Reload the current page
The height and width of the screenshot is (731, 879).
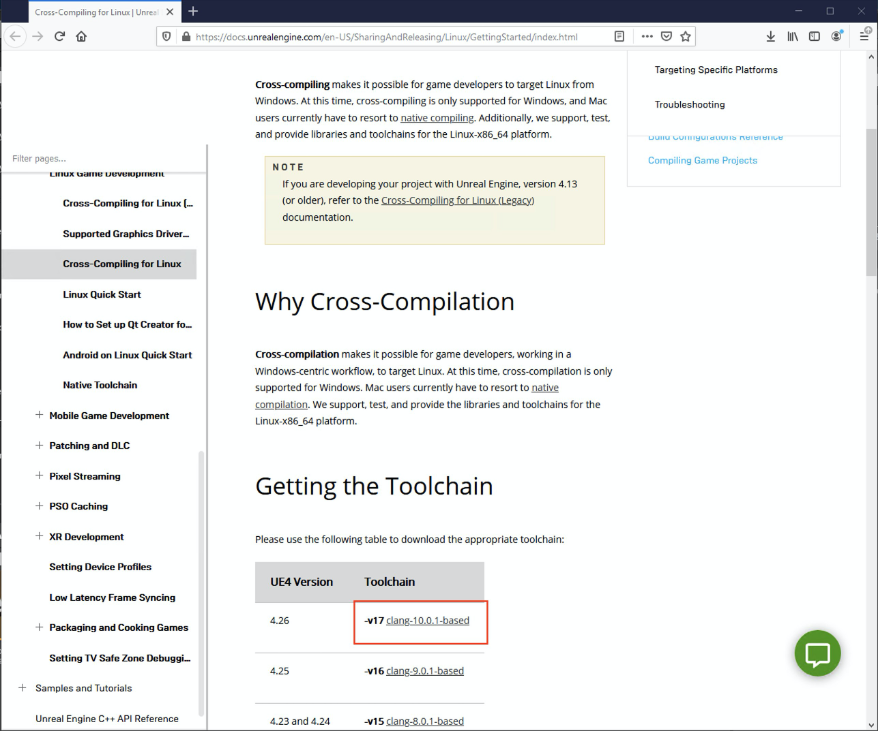point(60,34)
